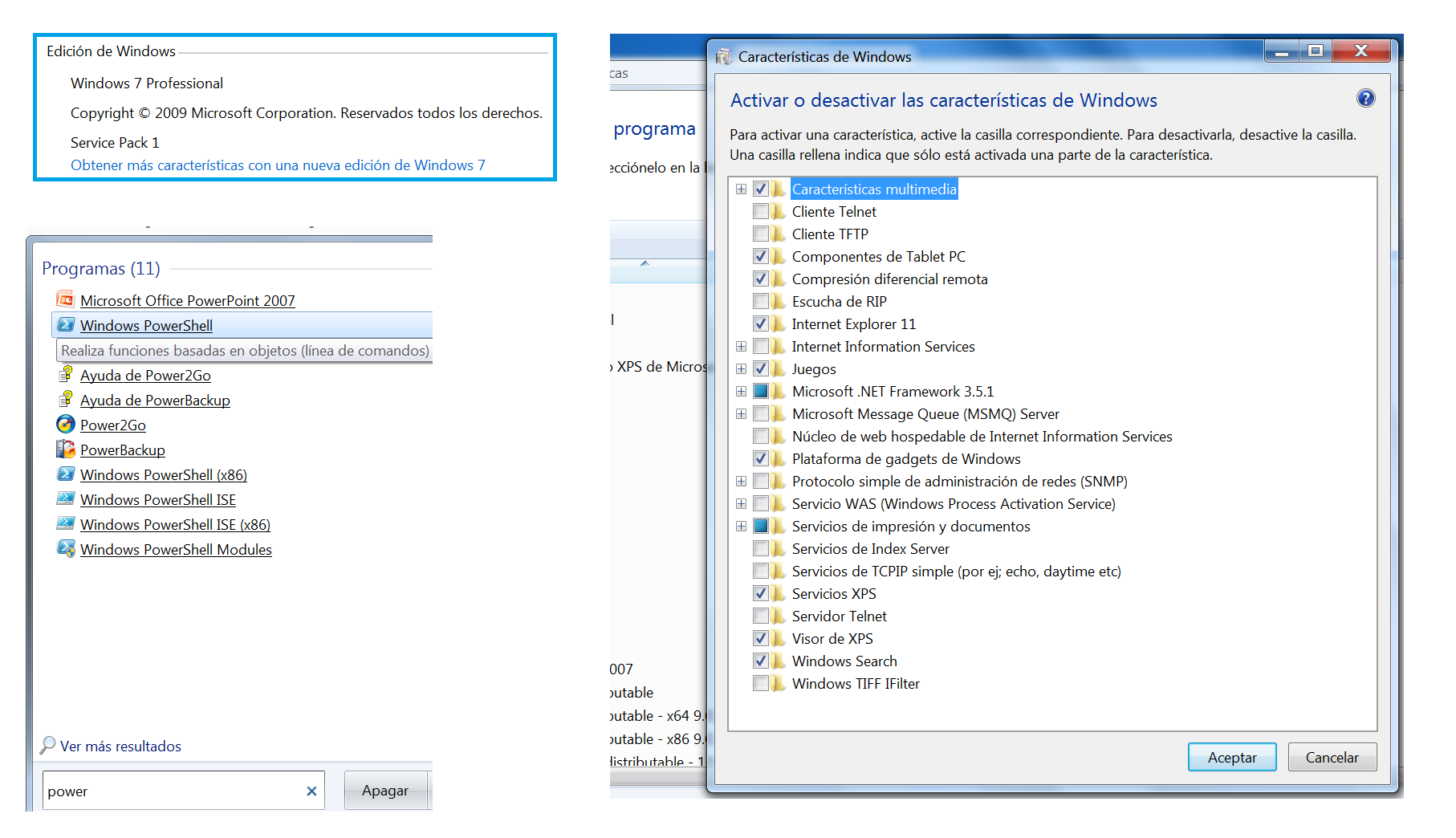Select the Escucha de RIP row

click(x=839, y=301)
